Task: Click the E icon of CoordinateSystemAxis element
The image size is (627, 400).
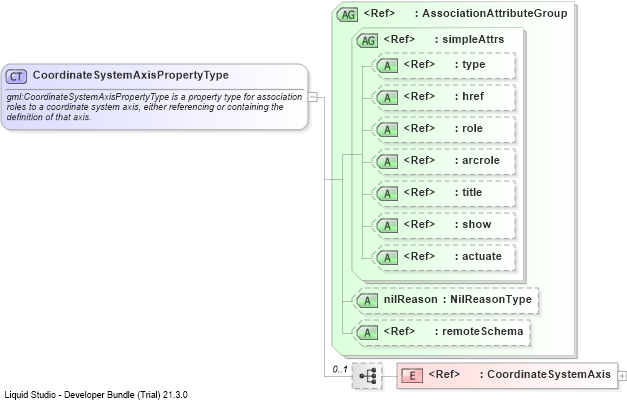Action: click(412, 376)
